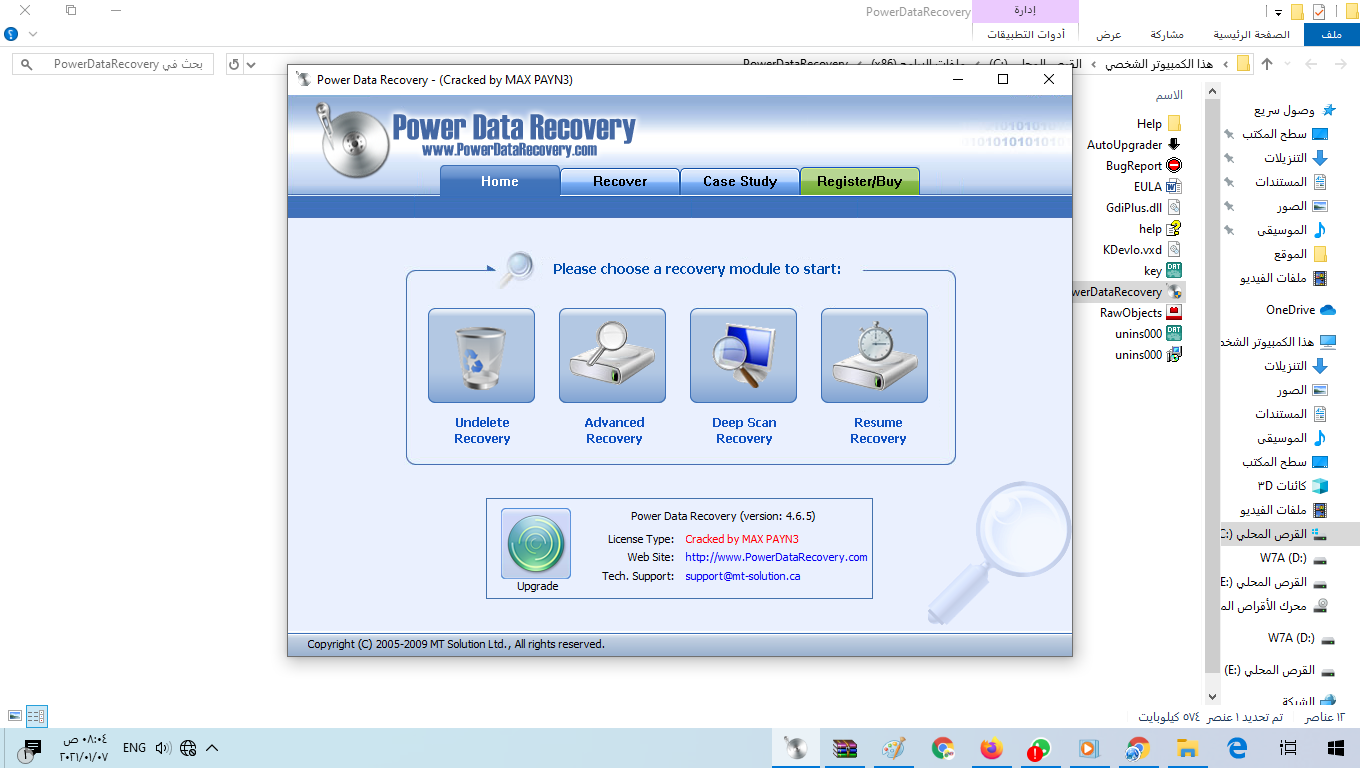The width and height of the screenshot is (1360, 768).
Task: Select the KDevIo.vxd file
Action: (1142, 250)
